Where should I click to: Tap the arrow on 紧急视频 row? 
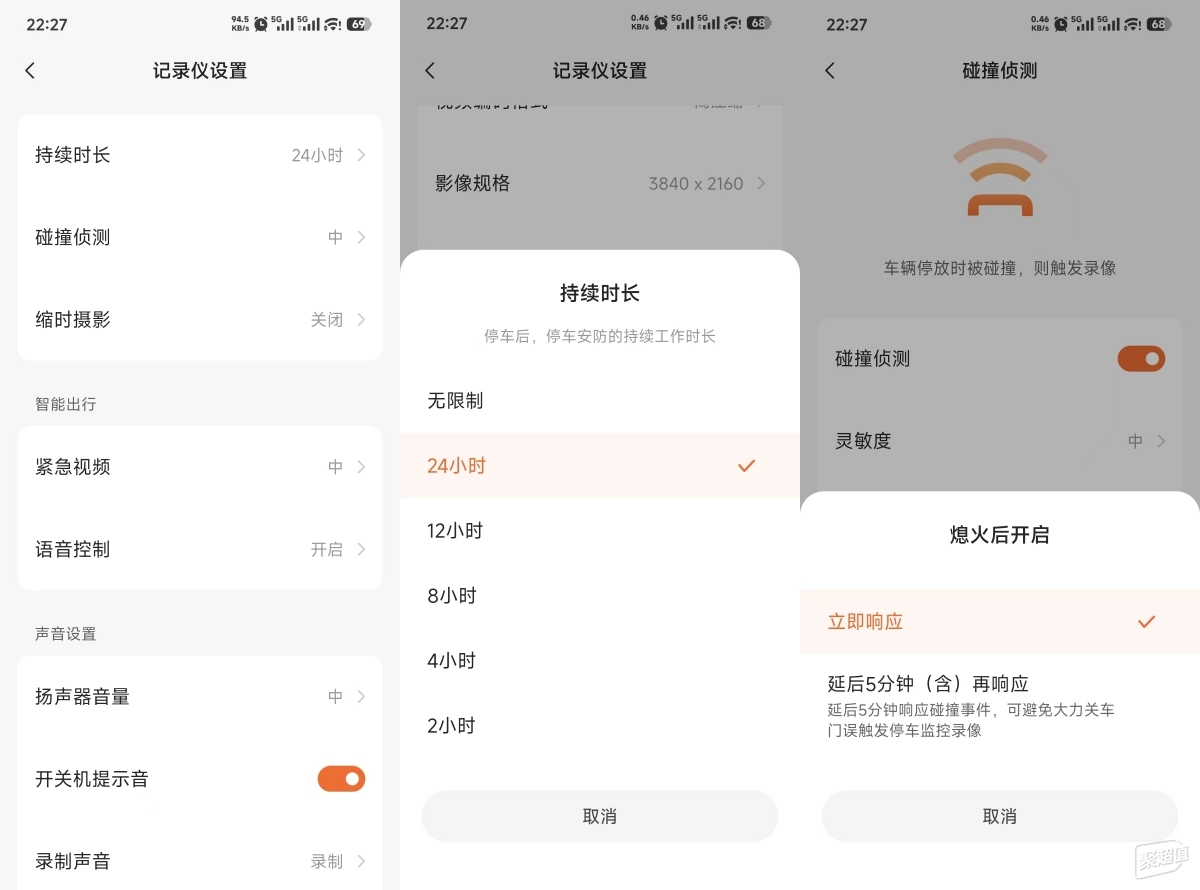361,467
